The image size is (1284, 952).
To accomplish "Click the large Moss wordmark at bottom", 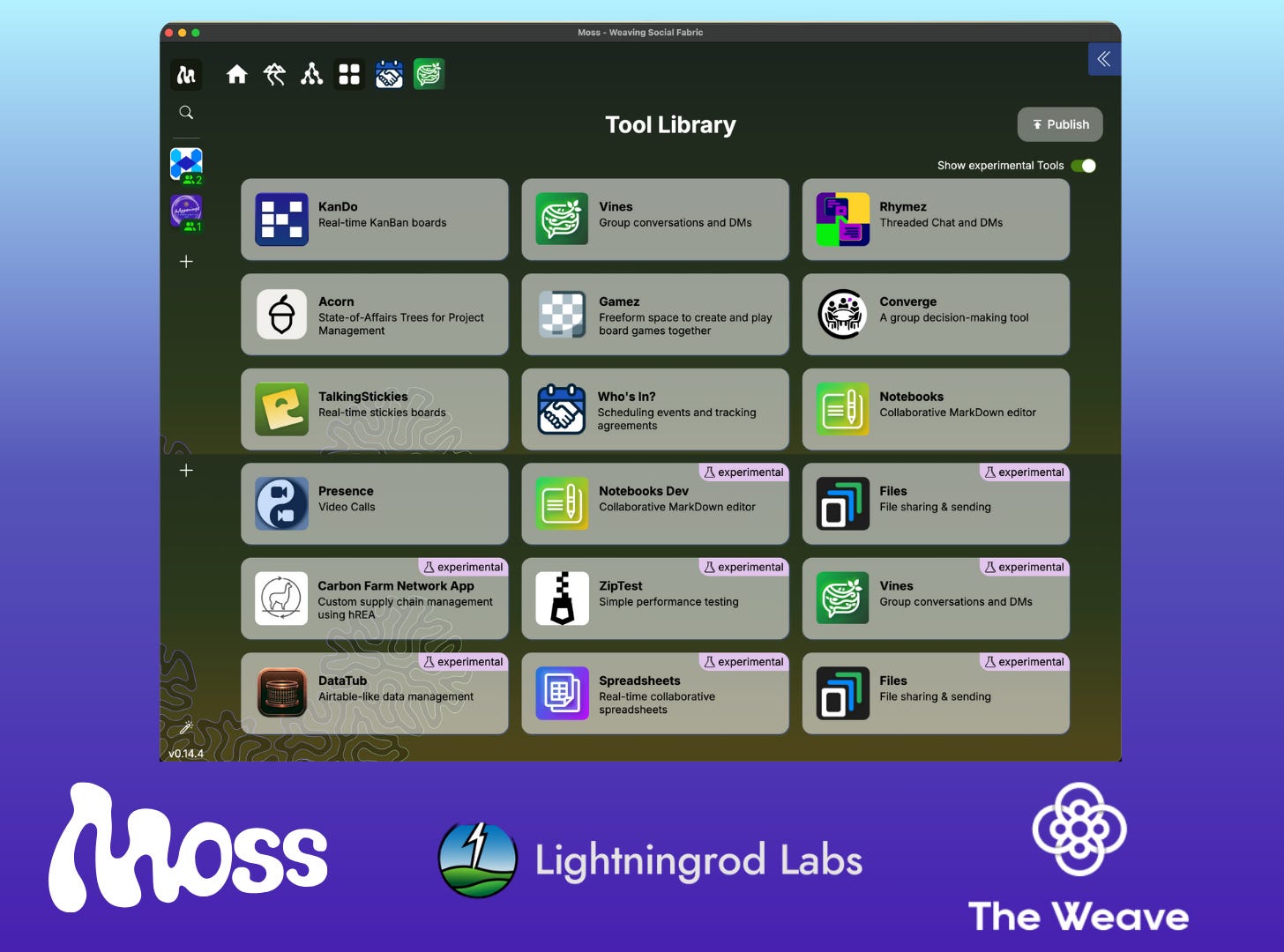I will click(187, 848).
